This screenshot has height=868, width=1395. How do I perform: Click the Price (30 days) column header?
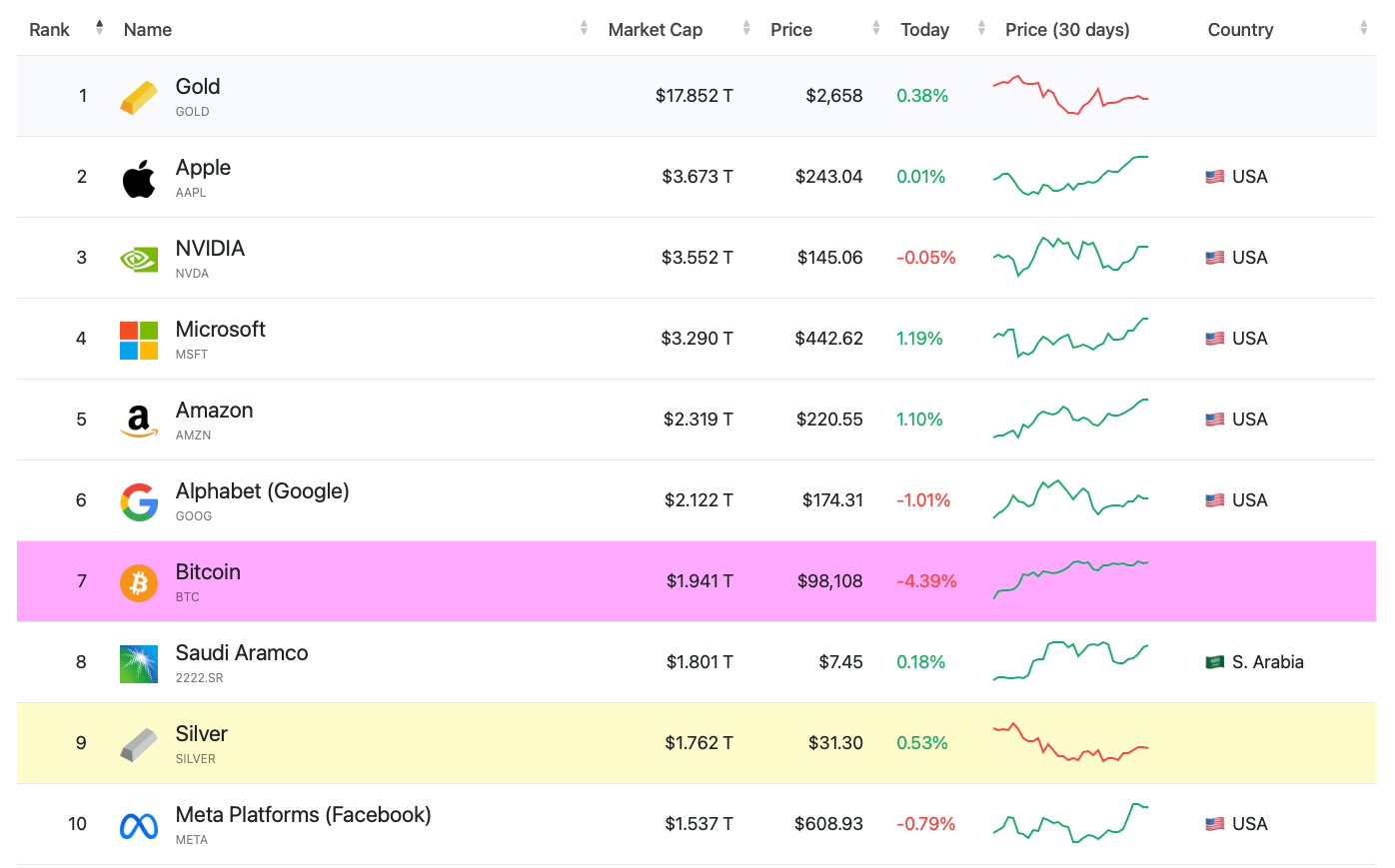(1067, 30)
